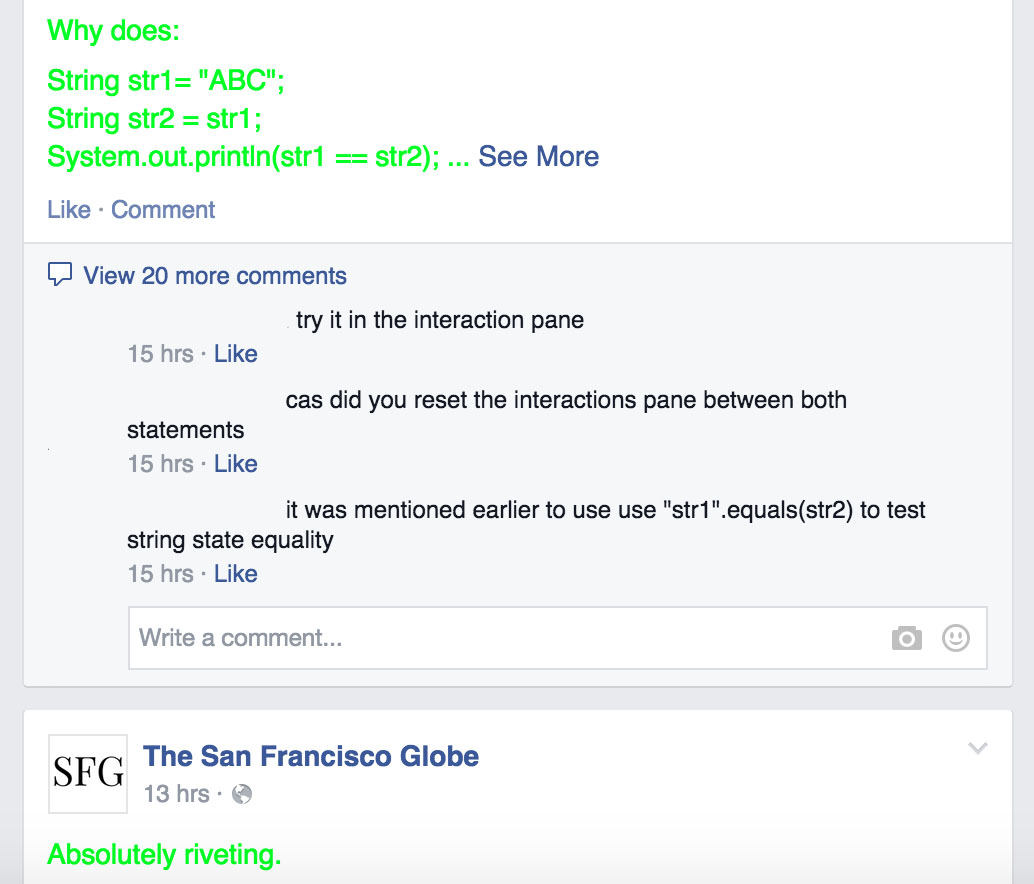Like the comment about string state equality

[x=236, y=574]
